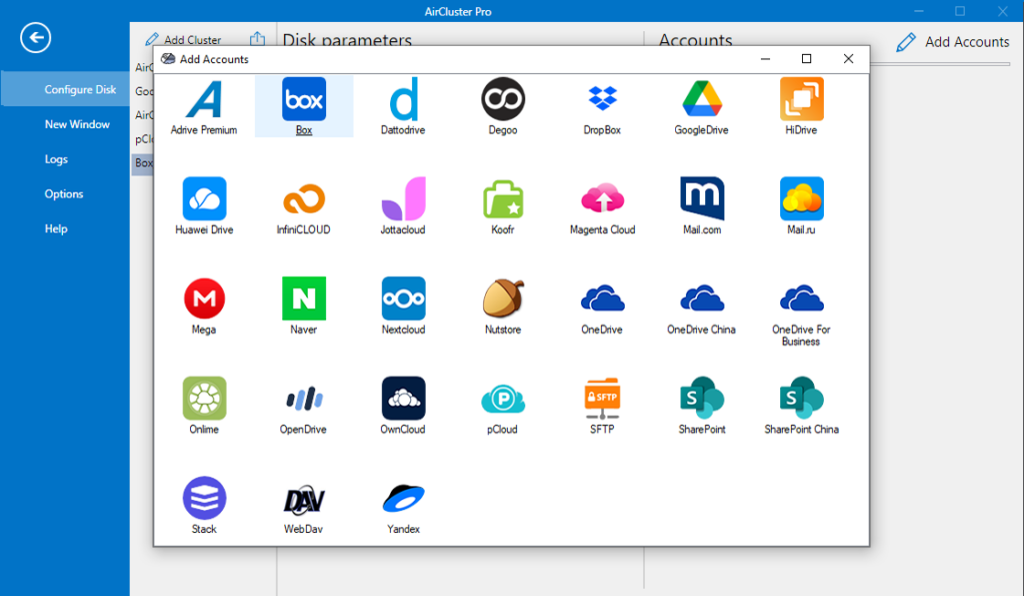Add an SFTP connection

[x=602, y=398]
